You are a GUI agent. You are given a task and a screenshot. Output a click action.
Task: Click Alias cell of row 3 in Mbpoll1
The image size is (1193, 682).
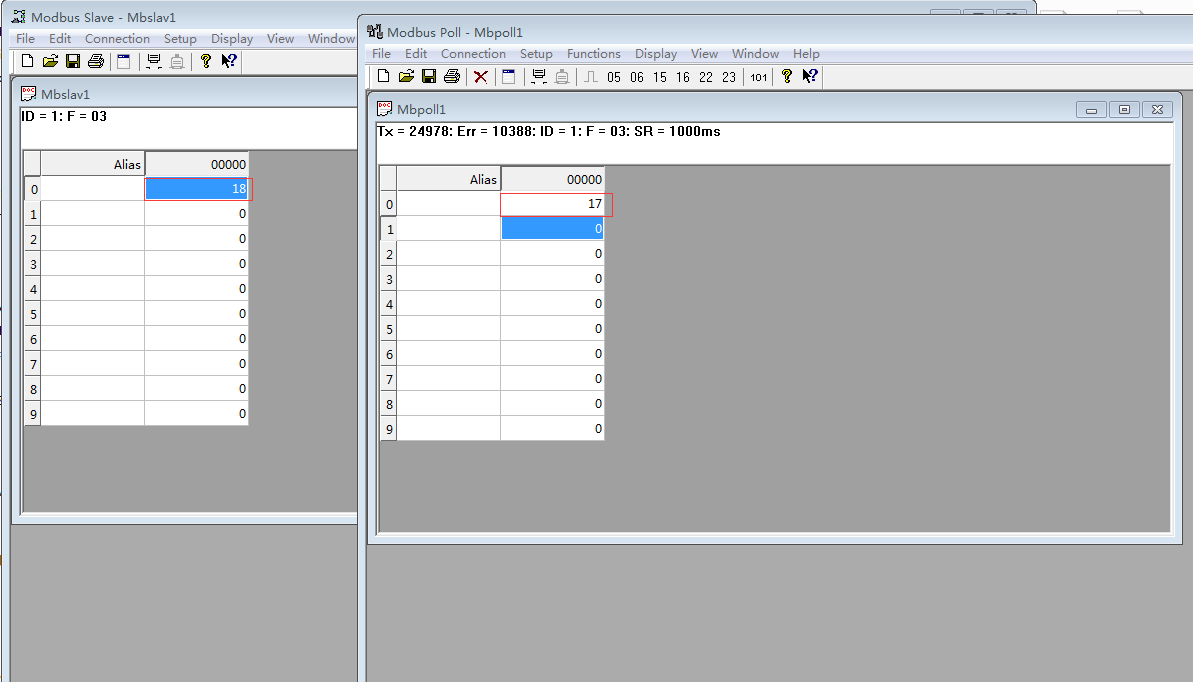[x=449, y=279]
